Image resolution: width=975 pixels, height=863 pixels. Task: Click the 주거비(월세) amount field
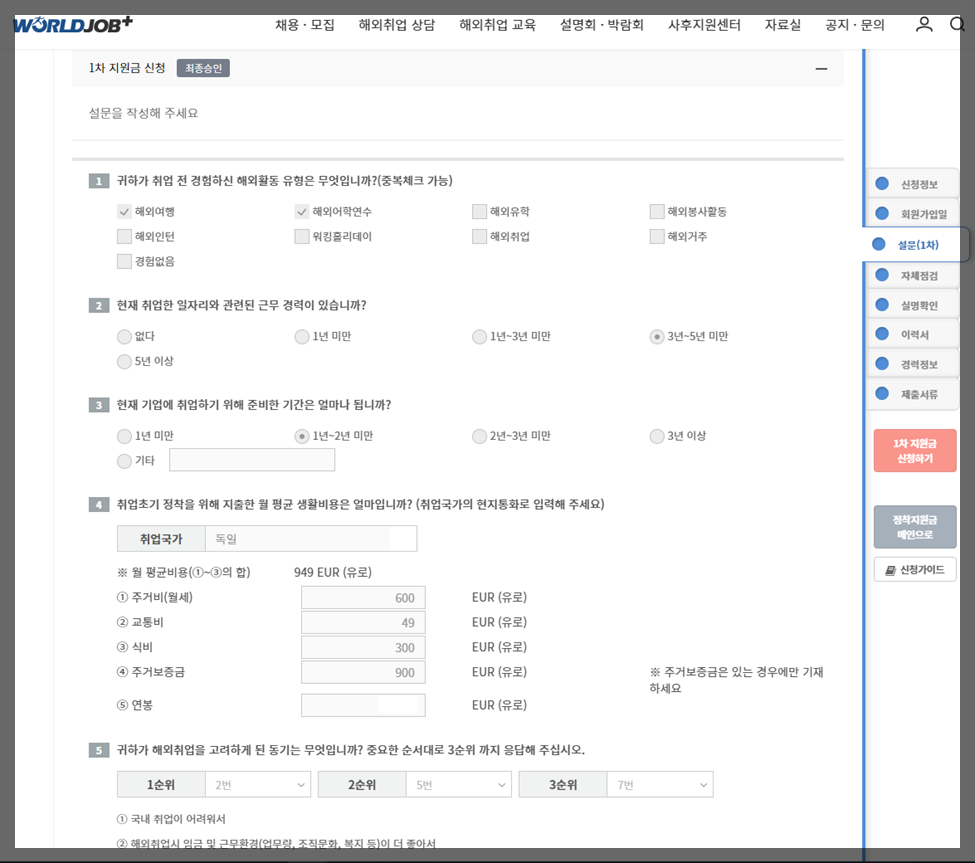click(363, 598)
